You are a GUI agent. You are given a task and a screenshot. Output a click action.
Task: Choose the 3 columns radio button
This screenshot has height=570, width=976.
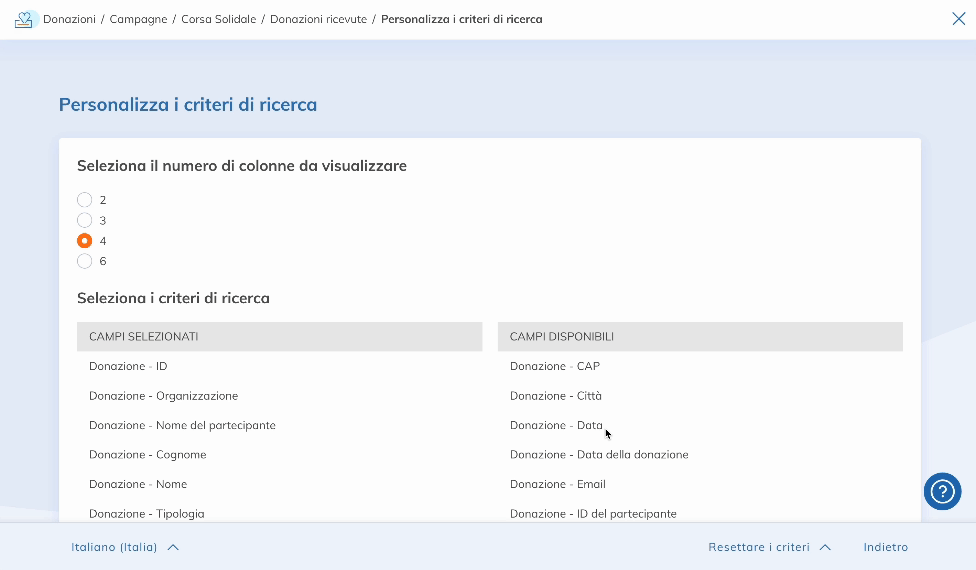(85, 220)
